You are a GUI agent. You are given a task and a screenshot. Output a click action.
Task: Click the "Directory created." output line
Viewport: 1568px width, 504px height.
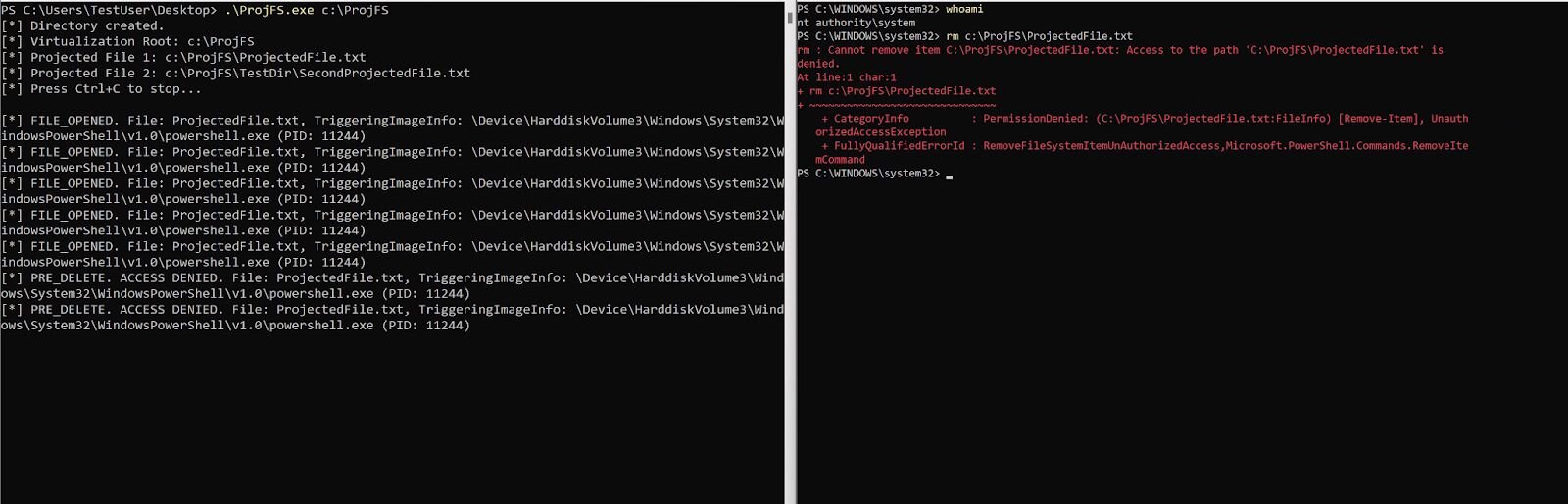coord(96,25)
